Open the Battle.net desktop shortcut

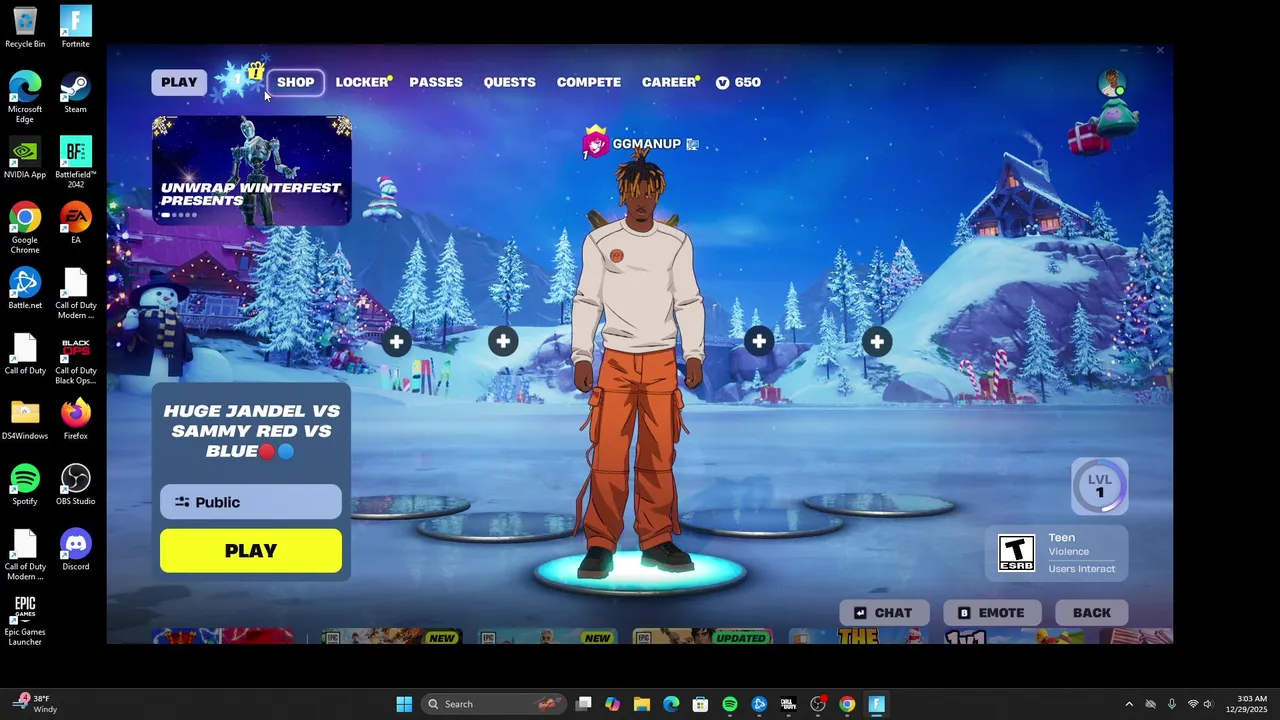tap(25, 288)
